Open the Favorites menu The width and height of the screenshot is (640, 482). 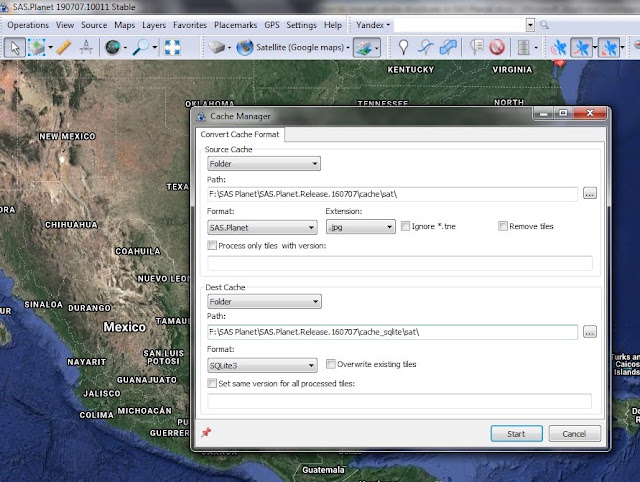(x=190, y=25)
